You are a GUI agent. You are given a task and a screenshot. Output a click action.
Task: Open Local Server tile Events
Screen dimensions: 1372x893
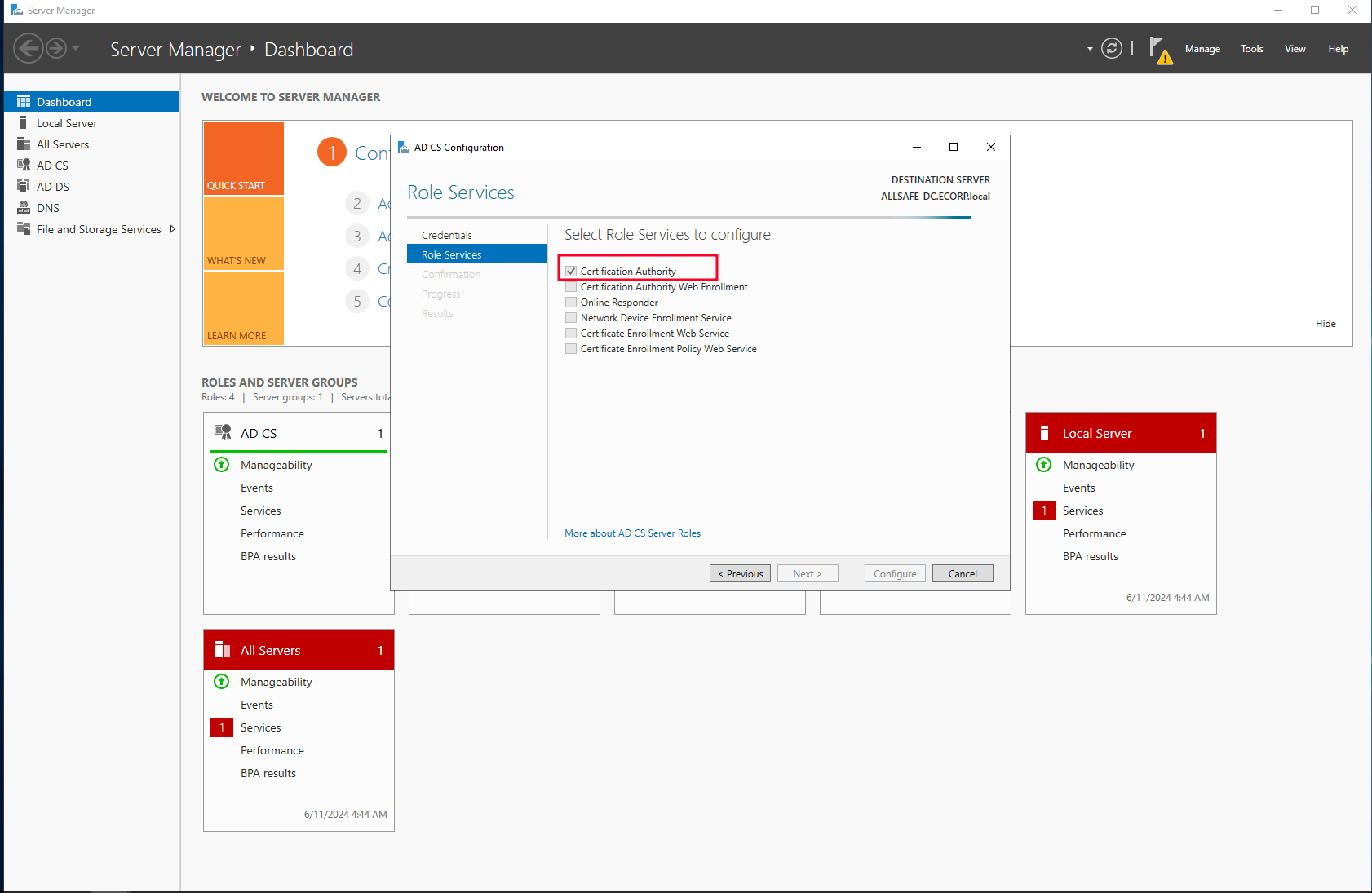(1078, 488)
